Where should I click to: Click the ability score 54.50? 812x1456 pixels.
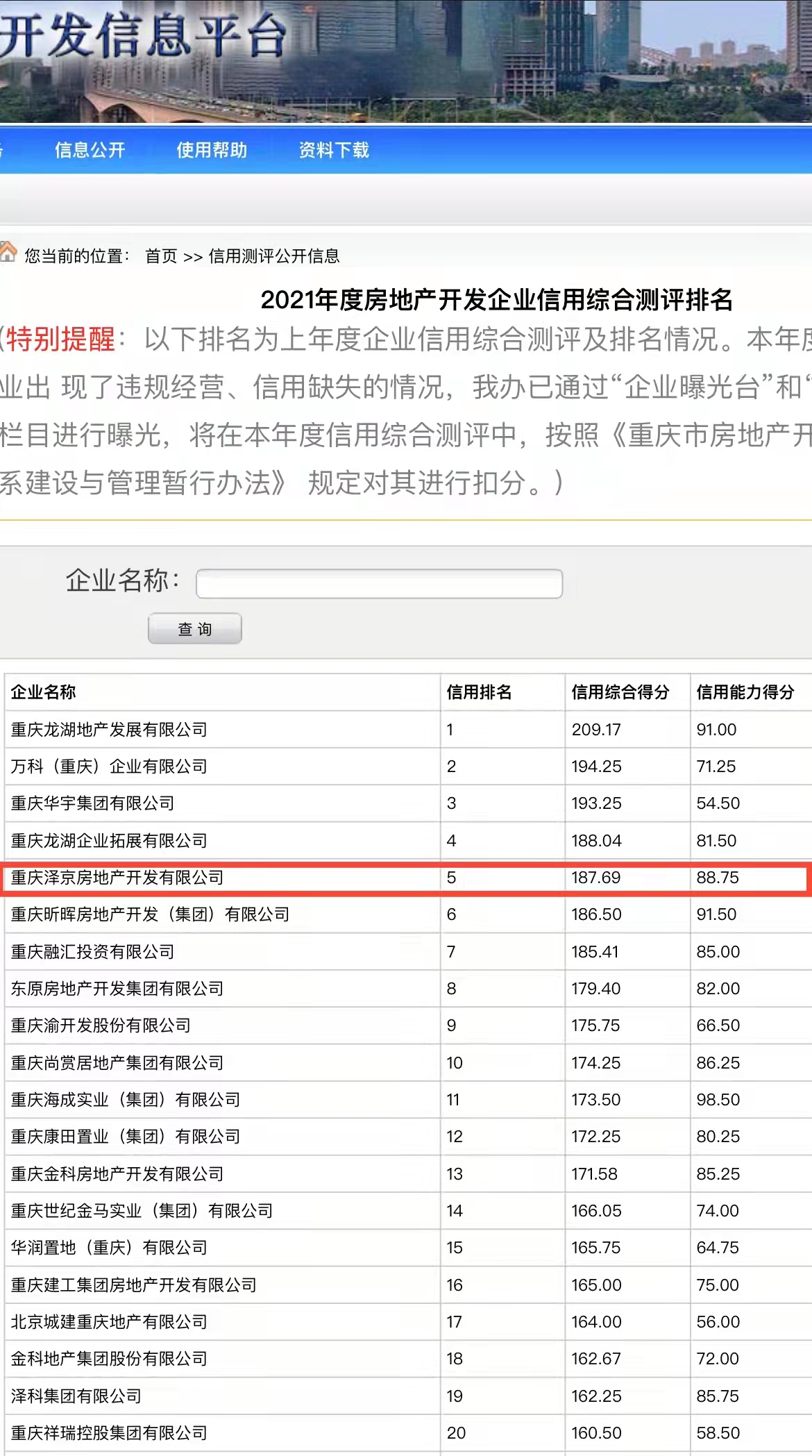tap(718, 803)
